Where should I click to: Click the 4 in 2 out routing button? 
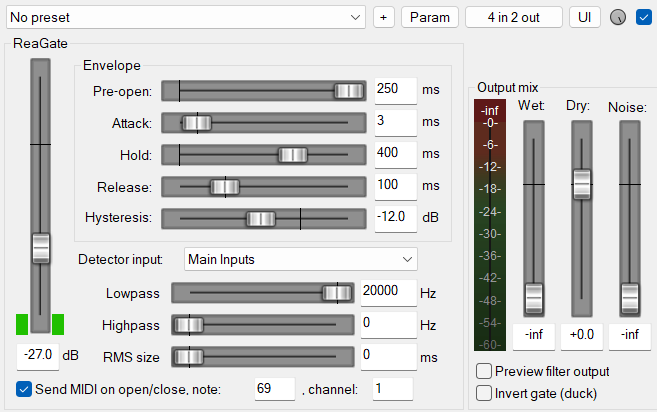[514, 18]
